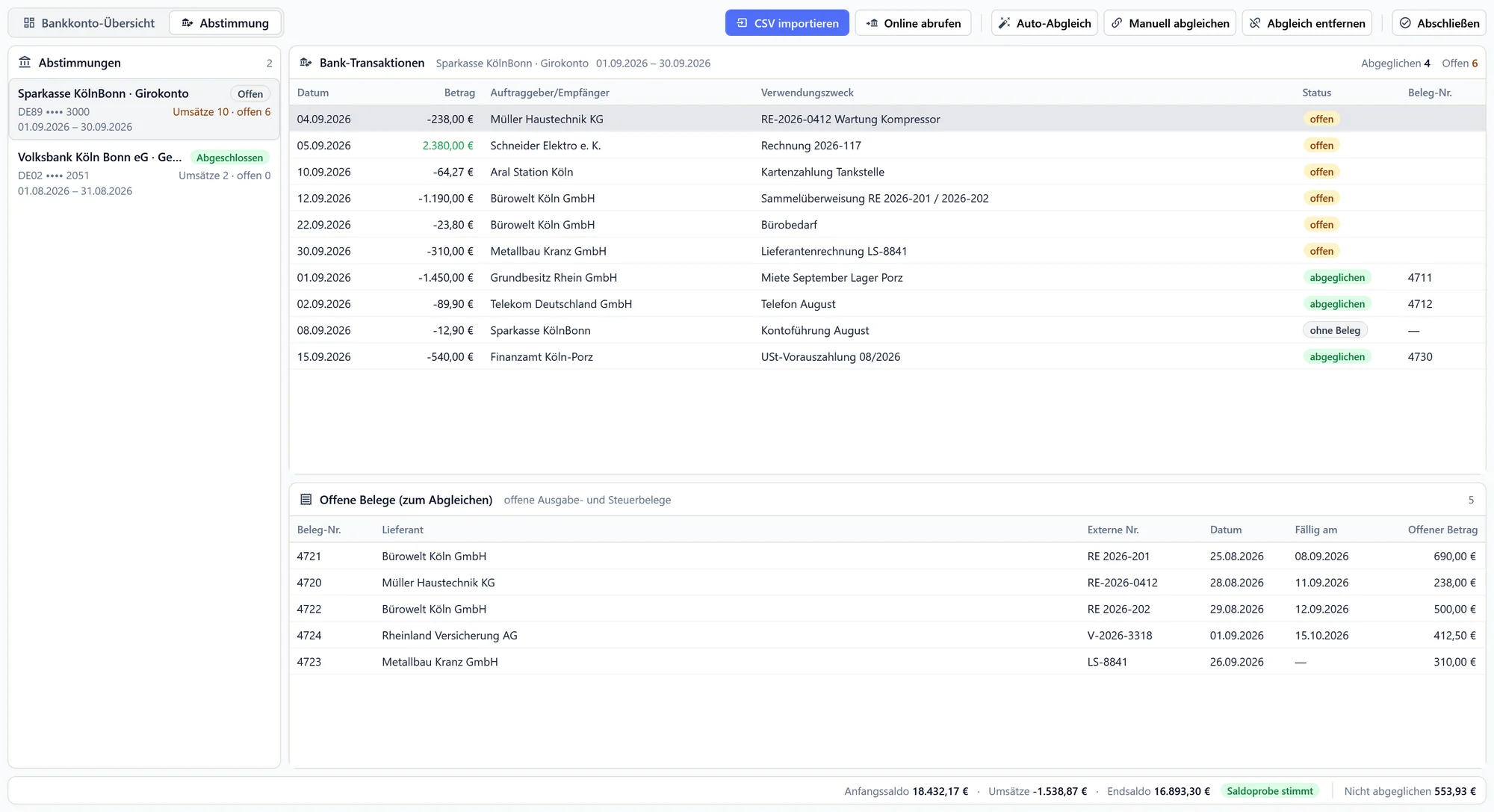Select the Aral Station Köln transaction
Screen dimensions: 1494x812
point(887,172)
